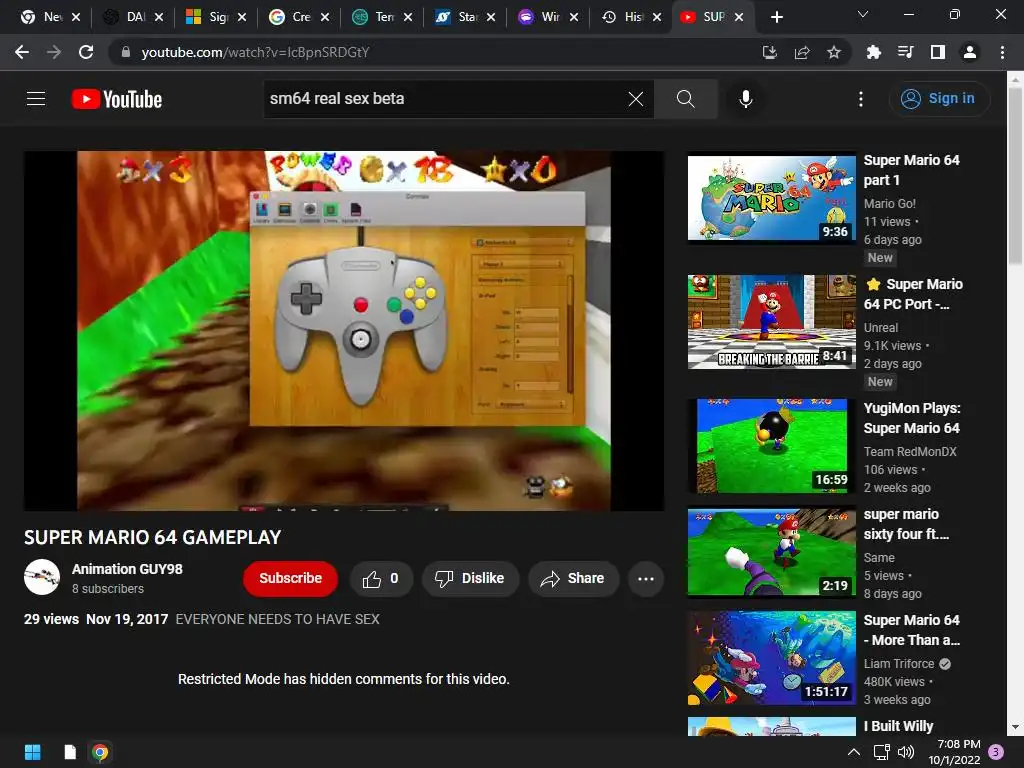Select Team RedMonDX channel name
The image size is (1024, 768).
910,451
